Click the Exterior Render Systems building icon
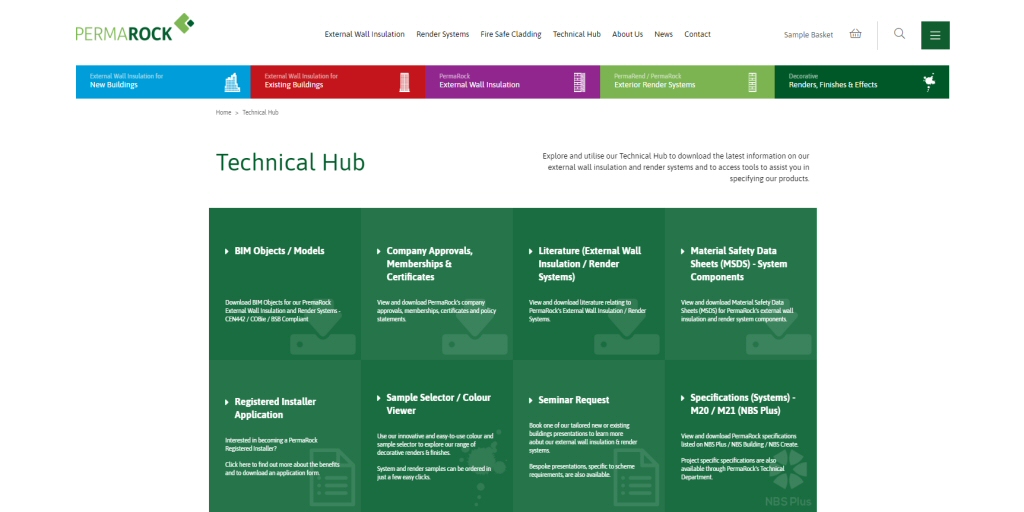This screenshot has height=512, width=1024. point(752,82)
